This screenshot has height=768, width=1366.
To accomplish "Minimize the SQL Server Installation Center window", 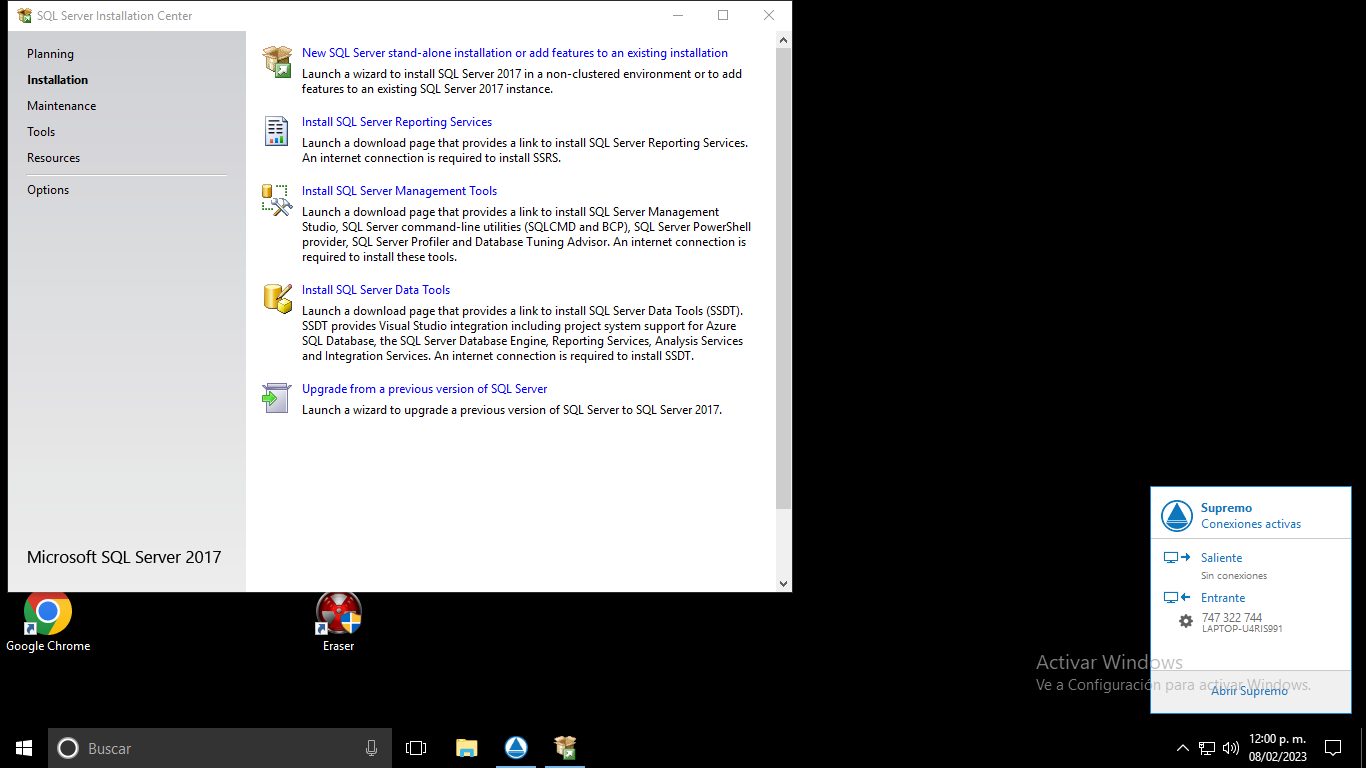I will pos(677,15).
